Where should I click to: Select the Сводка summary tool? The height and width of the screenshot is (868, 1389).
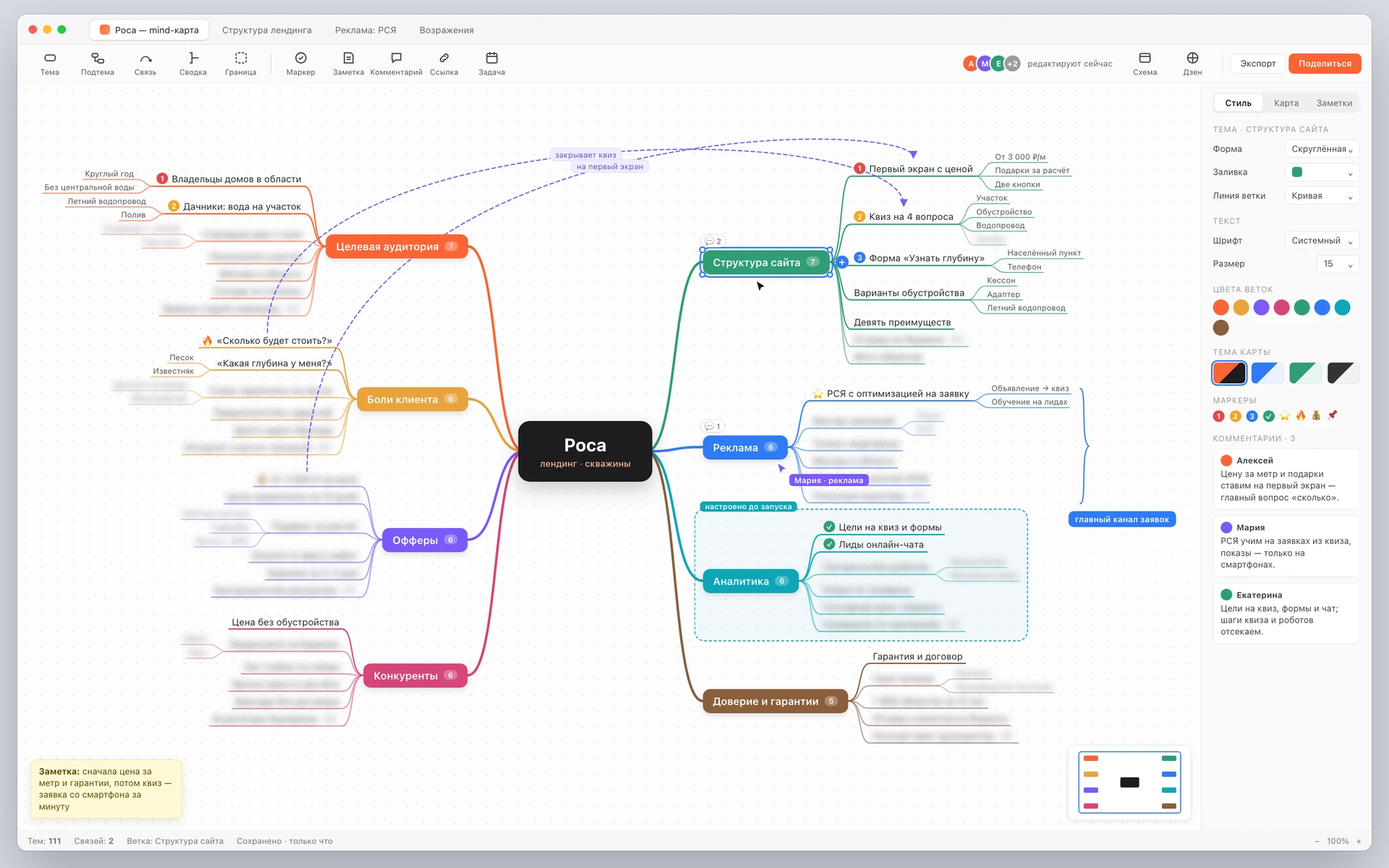click(193, 58)
